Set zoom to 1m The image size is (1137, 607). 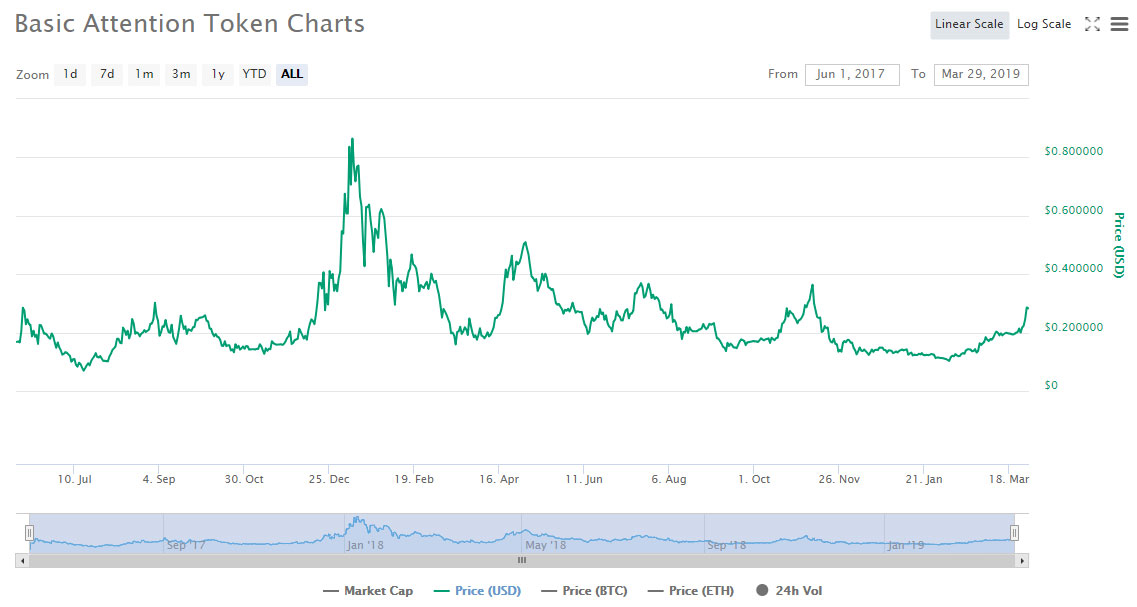(x=144, y=74)
